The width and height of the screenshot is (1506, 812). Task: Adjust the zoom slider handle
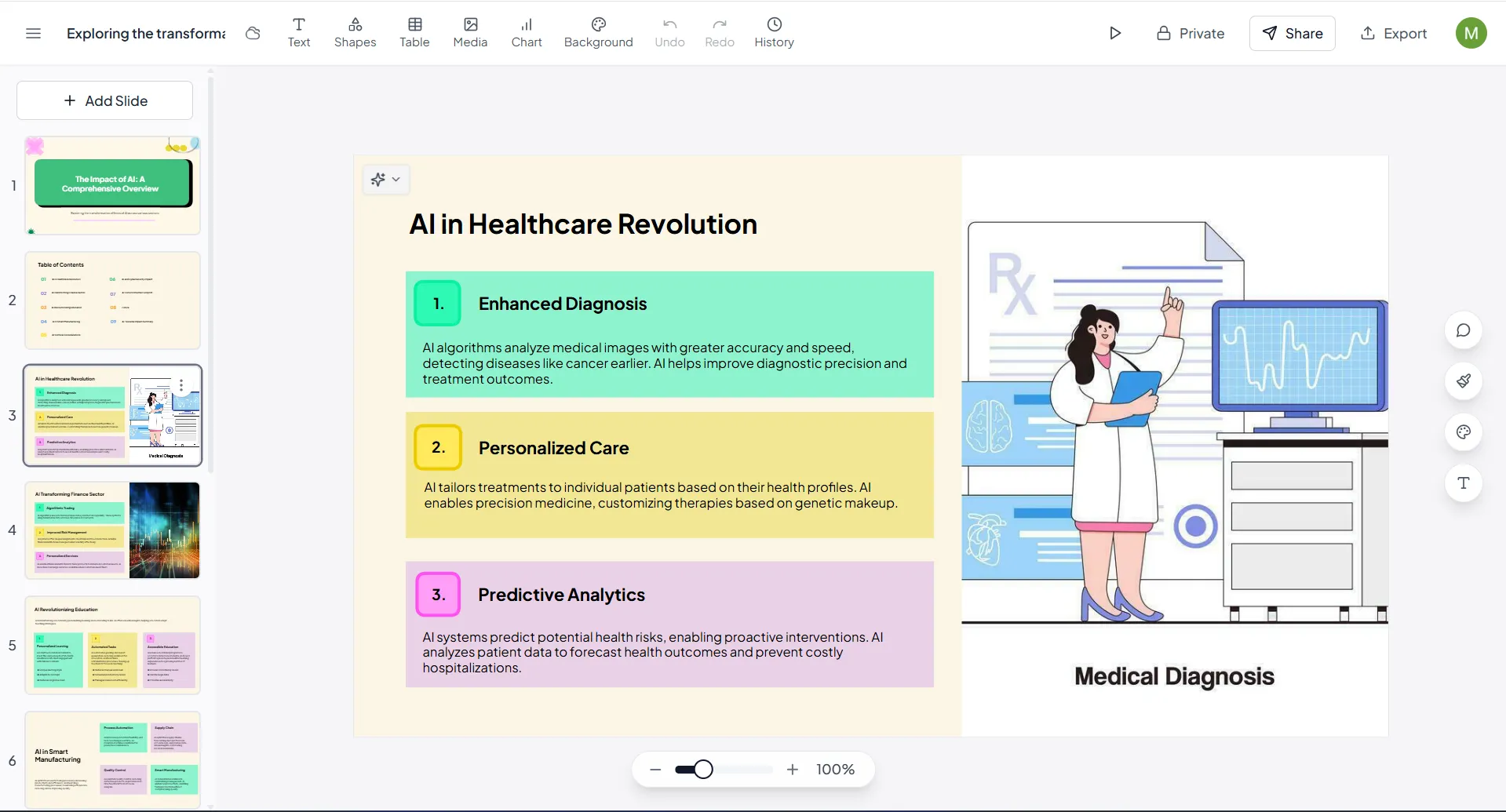(x=704, y=770)
